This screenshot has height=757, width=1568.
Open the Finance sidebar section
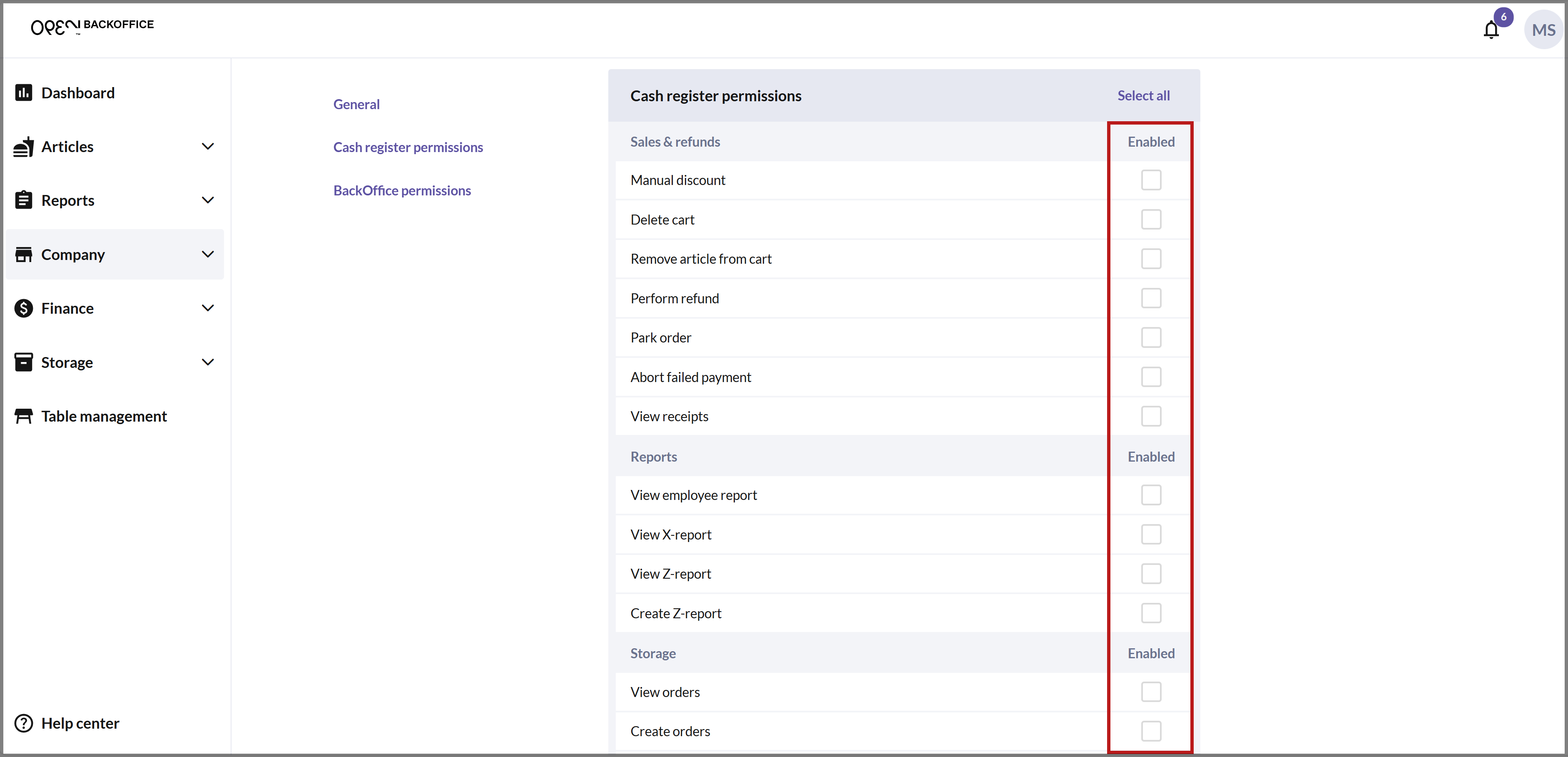click(x=114, y=308)
